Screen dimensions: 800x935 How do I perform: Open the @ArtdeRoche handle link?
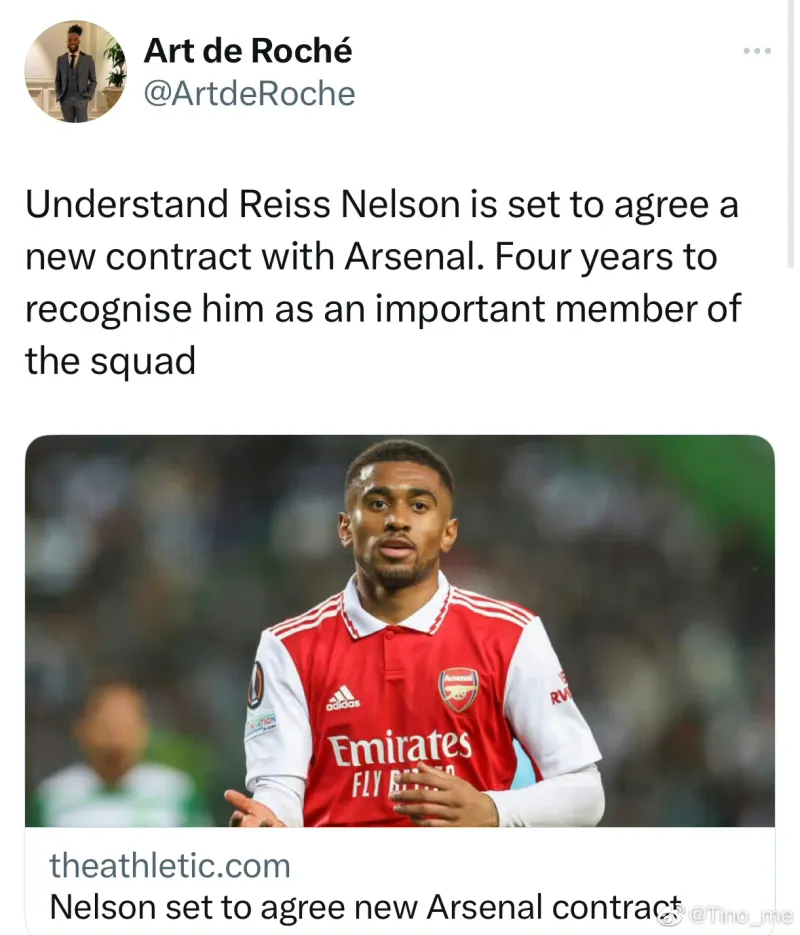250,94
